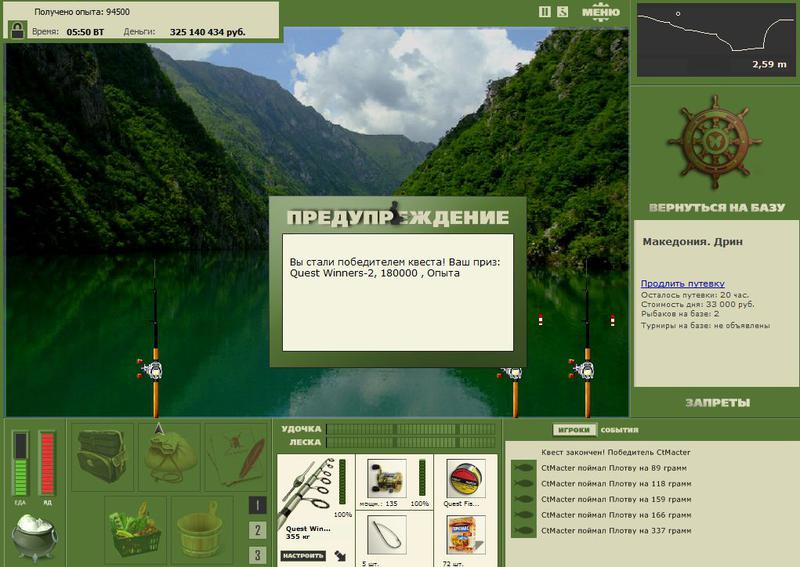
Task: Click the fish icon beside Плотву на 89 грамм
Action: pyautogui.click(x=523, y=467)
